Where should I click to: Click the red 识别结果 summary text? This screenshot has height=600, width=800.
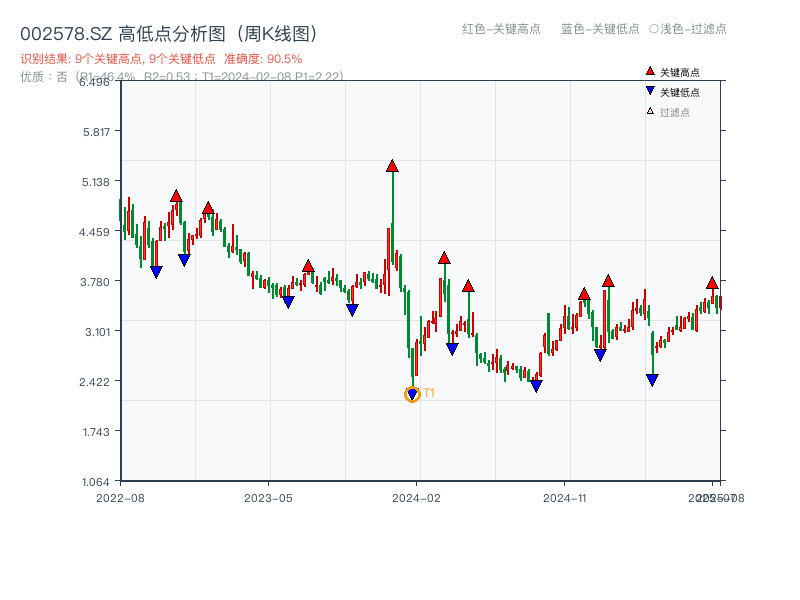pyautogui.click(x=161, y=59)
